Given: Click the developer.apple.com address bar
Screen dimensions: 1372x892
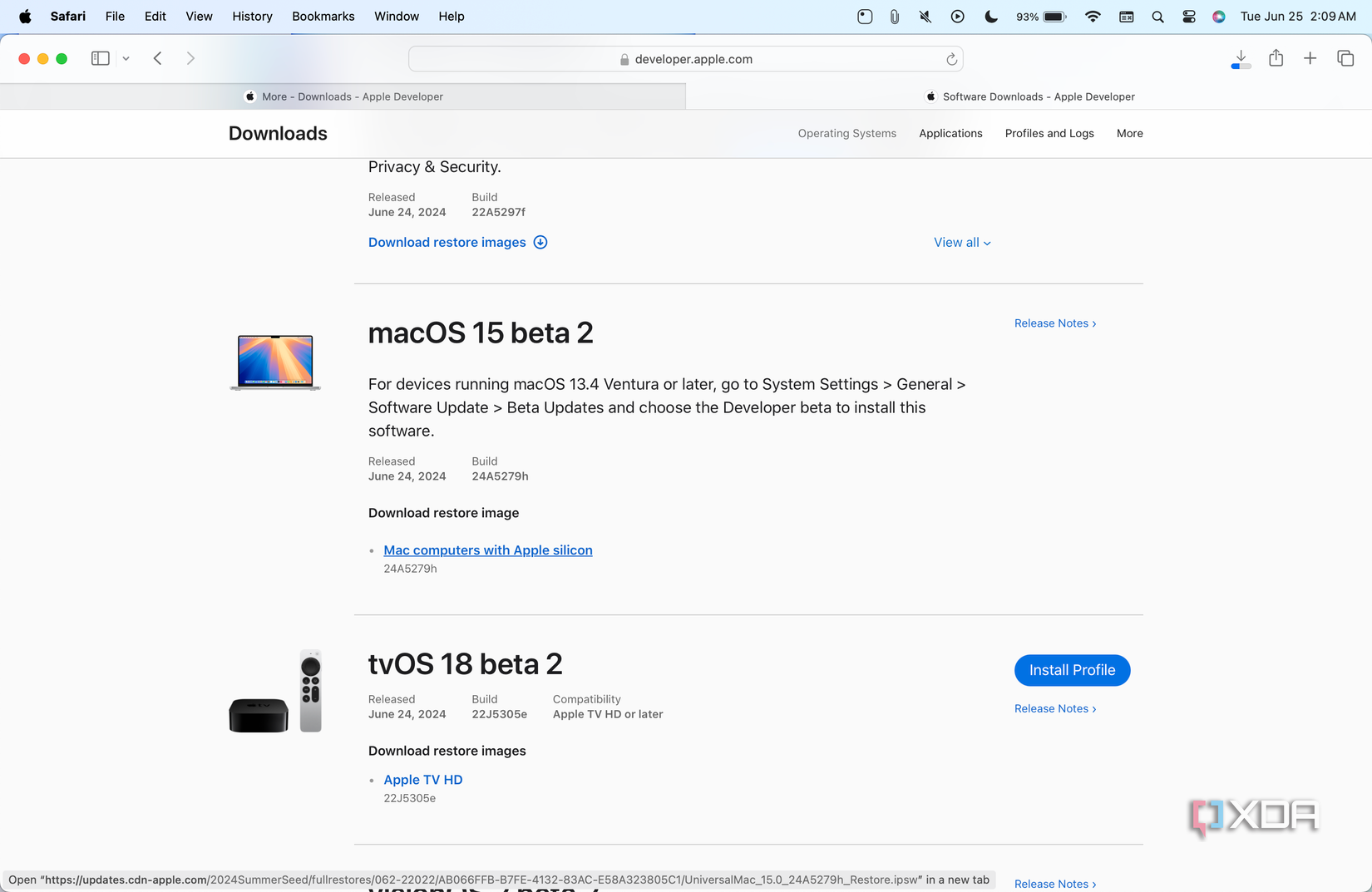Looking at the screenshot, I should [x=685, y=59].
